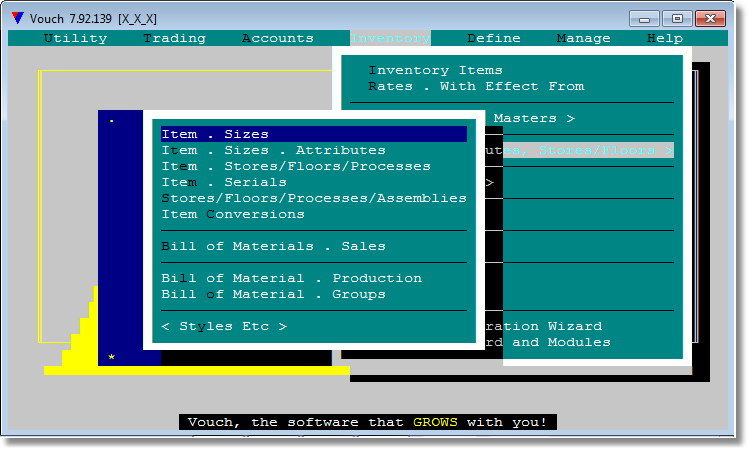Open the Utility menu
748x450 pixels.
coord(75,38)
